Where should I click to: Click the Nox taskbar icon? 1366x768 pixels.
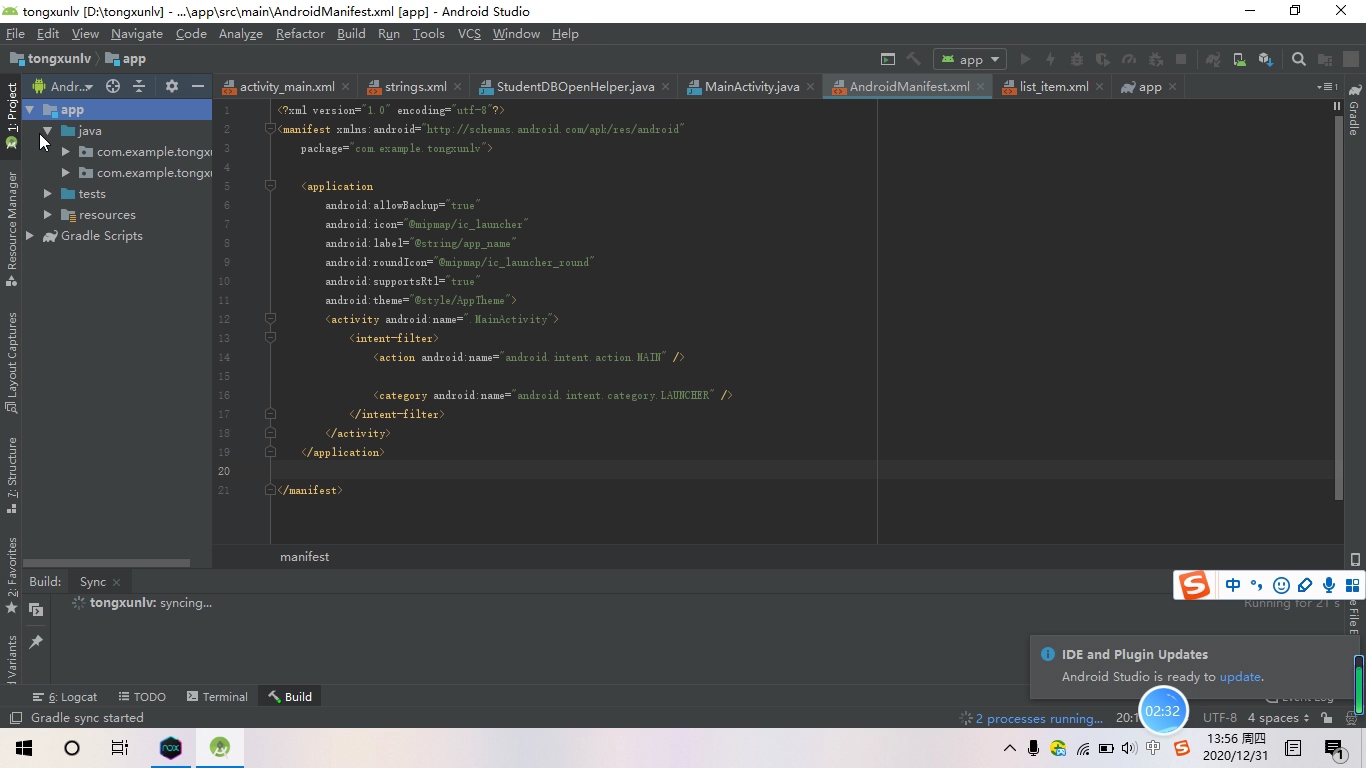coord(171,747)
